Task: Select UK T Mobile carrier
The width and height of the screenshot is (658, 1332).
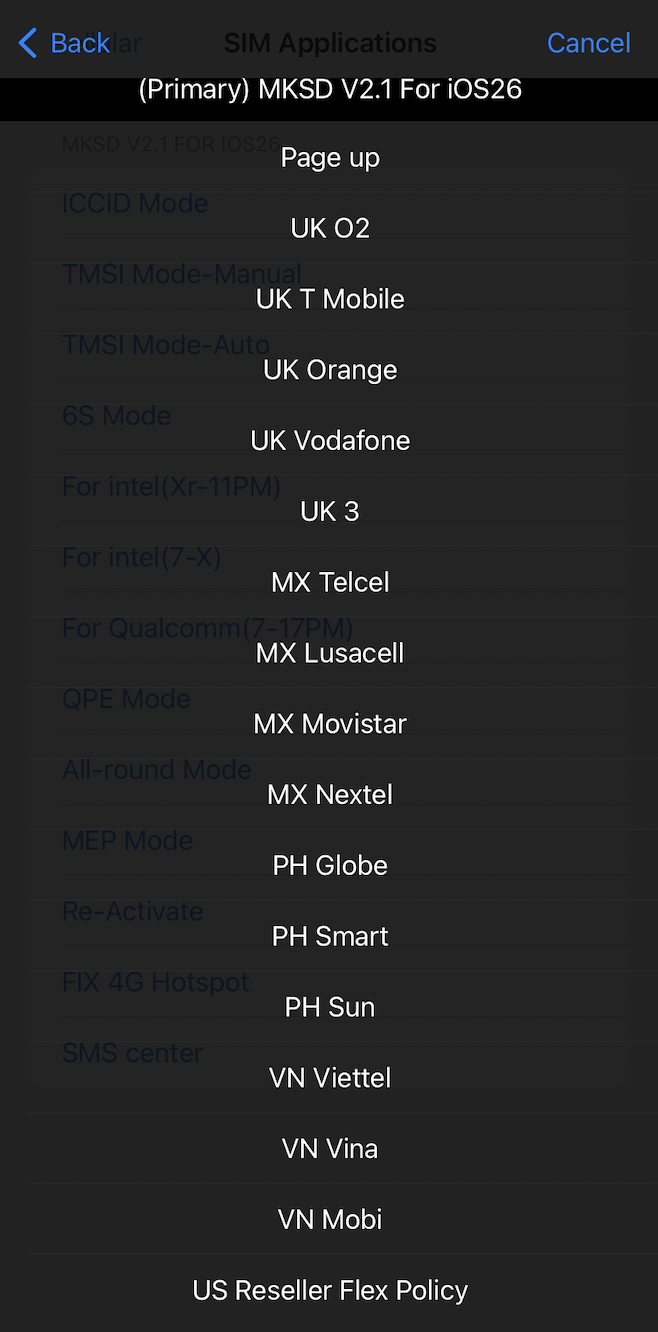Action: (330, 299)
